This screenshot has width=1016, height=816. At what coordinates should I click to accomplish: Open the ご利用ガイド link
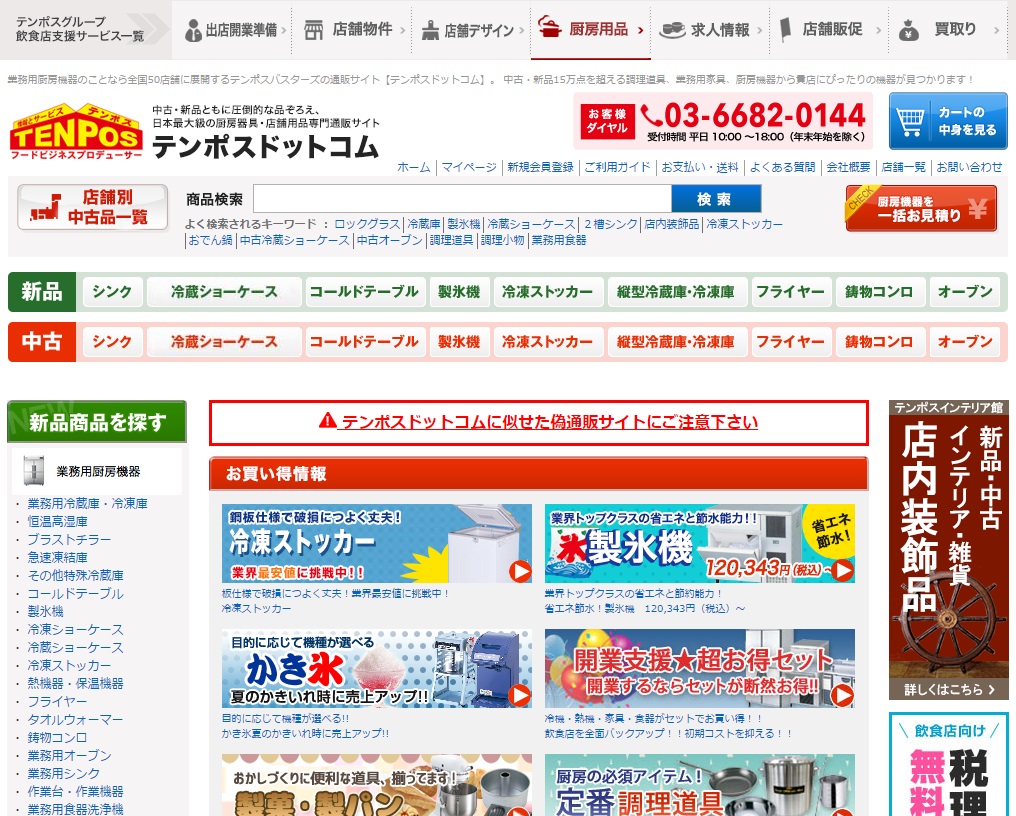pos(617,167)
